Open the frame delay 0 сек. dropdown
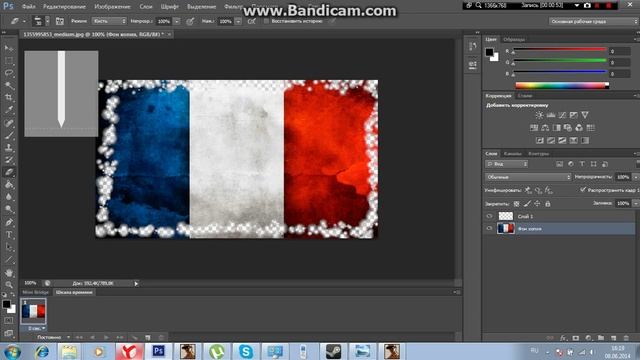The image size is (640, 360). (37, 328)
